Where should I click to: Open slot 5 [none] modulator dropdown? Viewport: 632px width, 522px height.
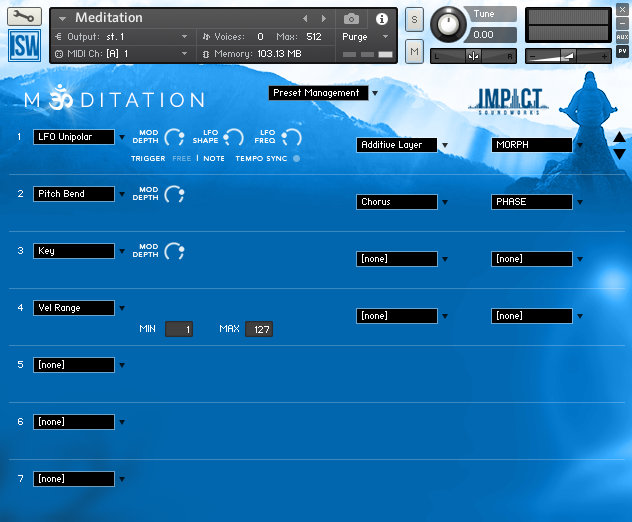coord(74,365)
